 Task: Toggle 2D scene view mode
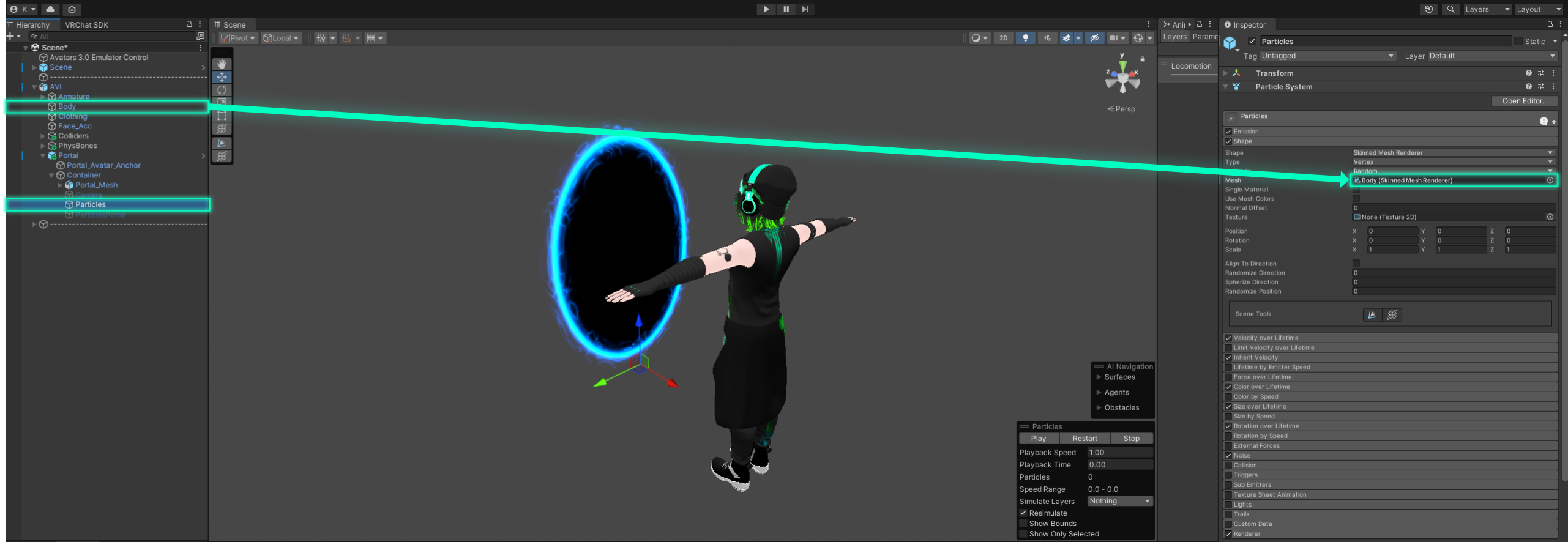tap(1003, 38)
